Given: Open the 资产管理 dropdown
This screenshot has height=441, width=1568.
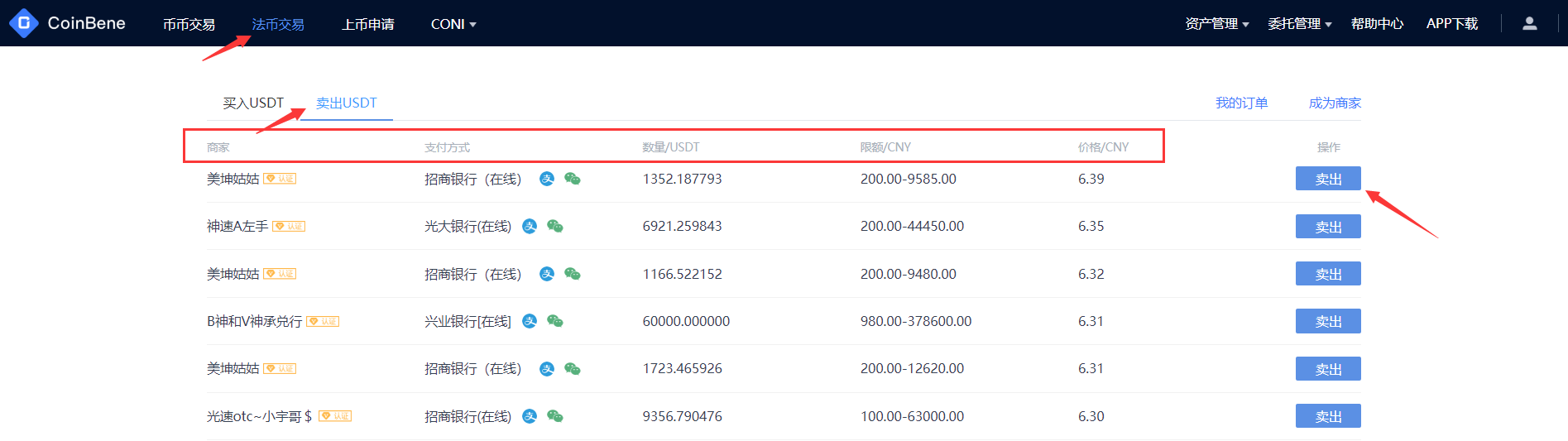Looking at the screenshot, I should (1217, 24).
